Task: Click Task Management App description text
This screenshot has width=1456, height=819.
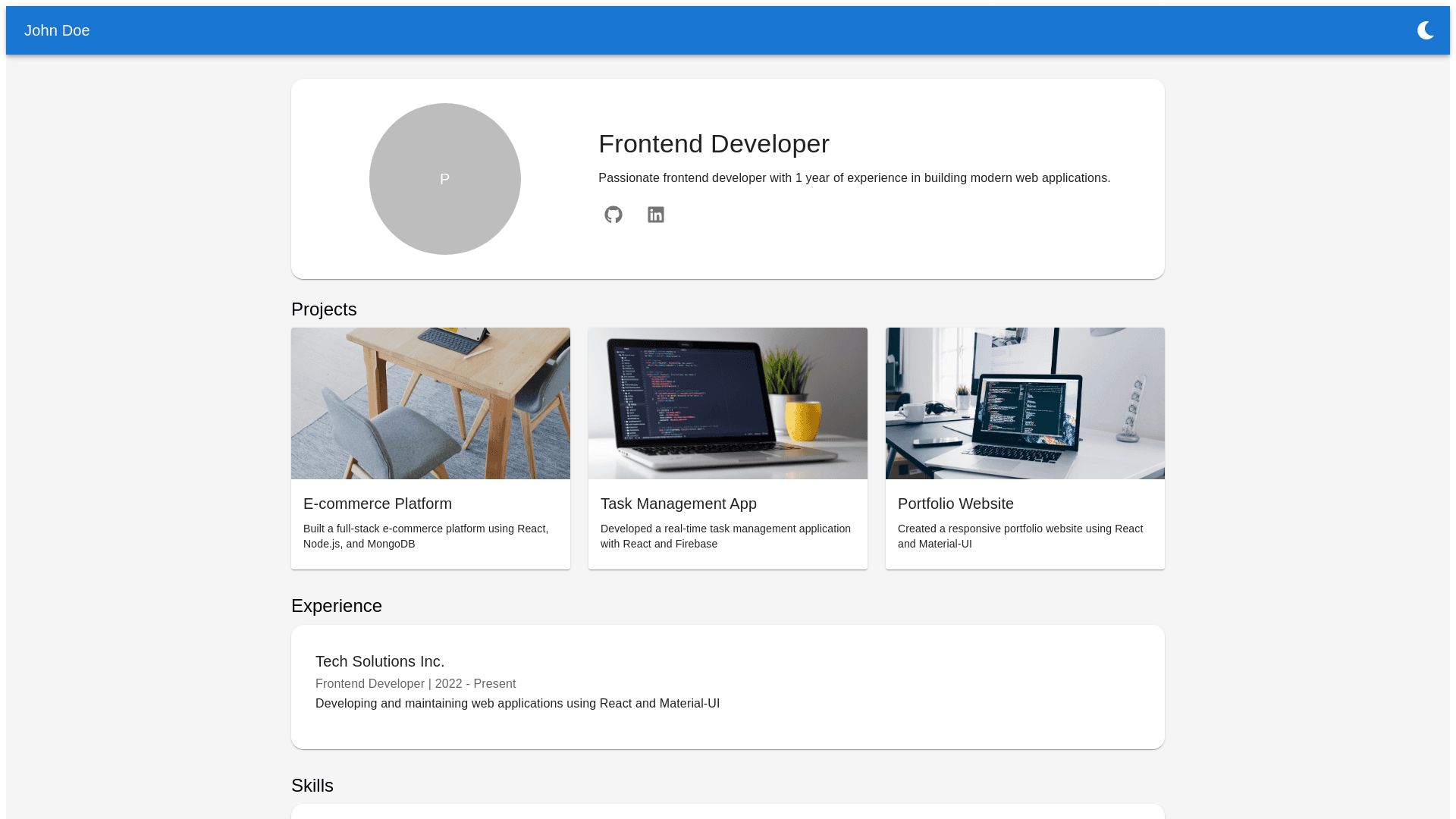Action: (x=725, y=536)
